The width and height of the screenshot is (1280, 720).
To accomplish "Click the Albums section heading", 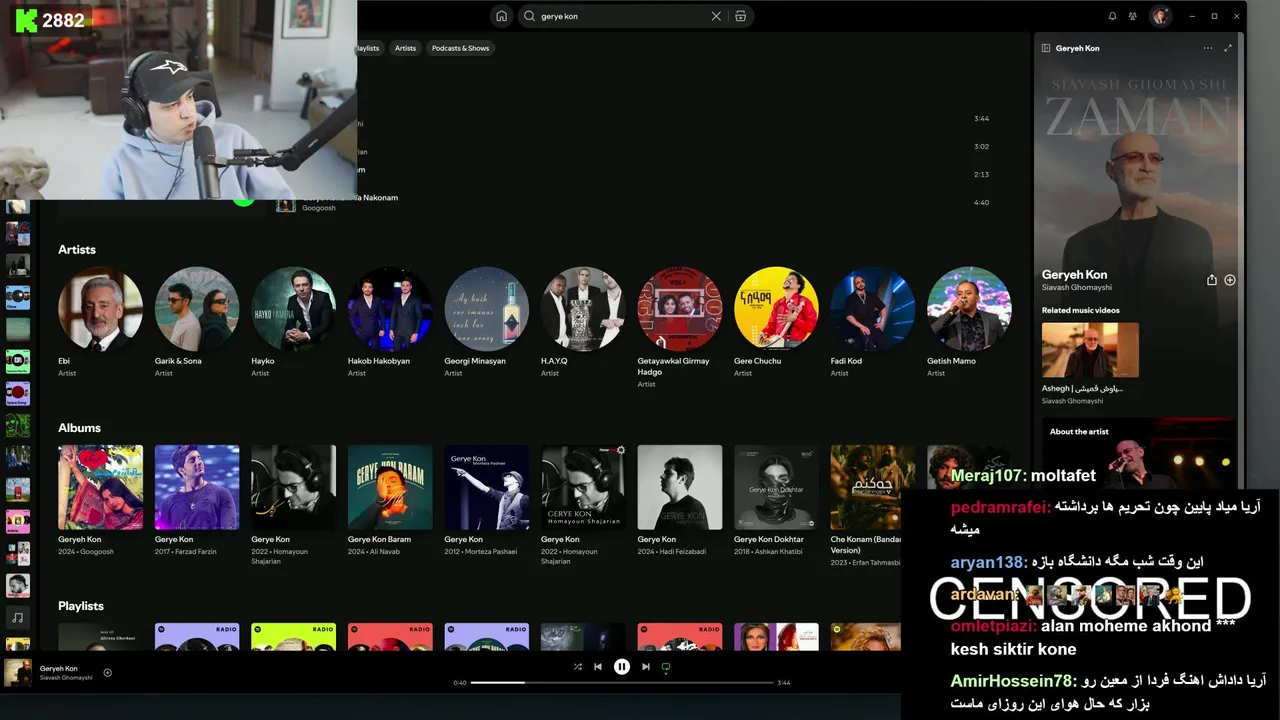I will (79, 428).
